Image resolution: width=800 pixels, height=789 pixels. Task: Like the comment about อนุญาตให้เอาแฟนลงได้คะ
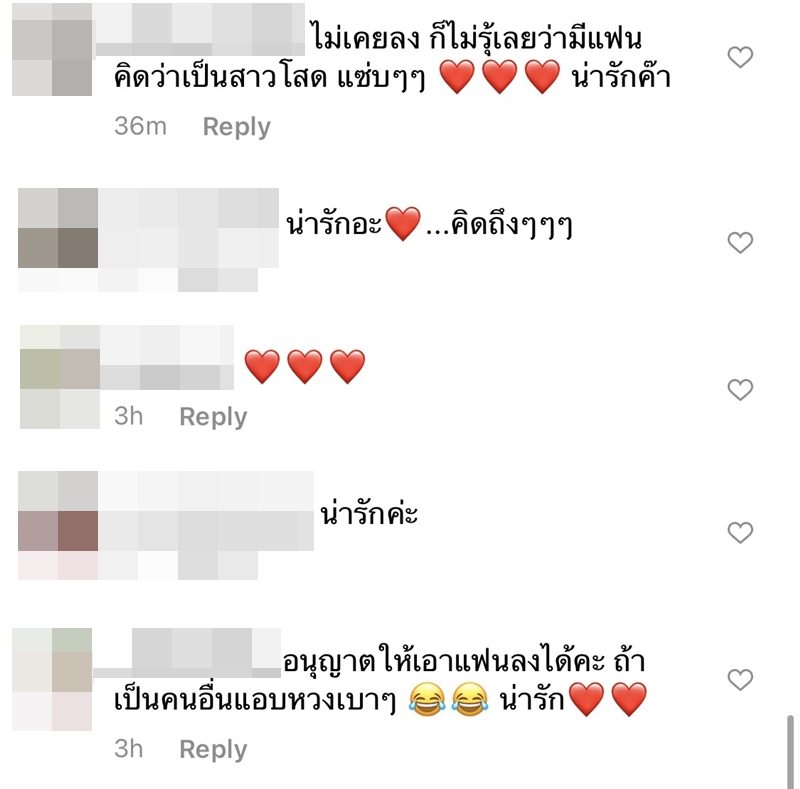(x=740, y=680)
